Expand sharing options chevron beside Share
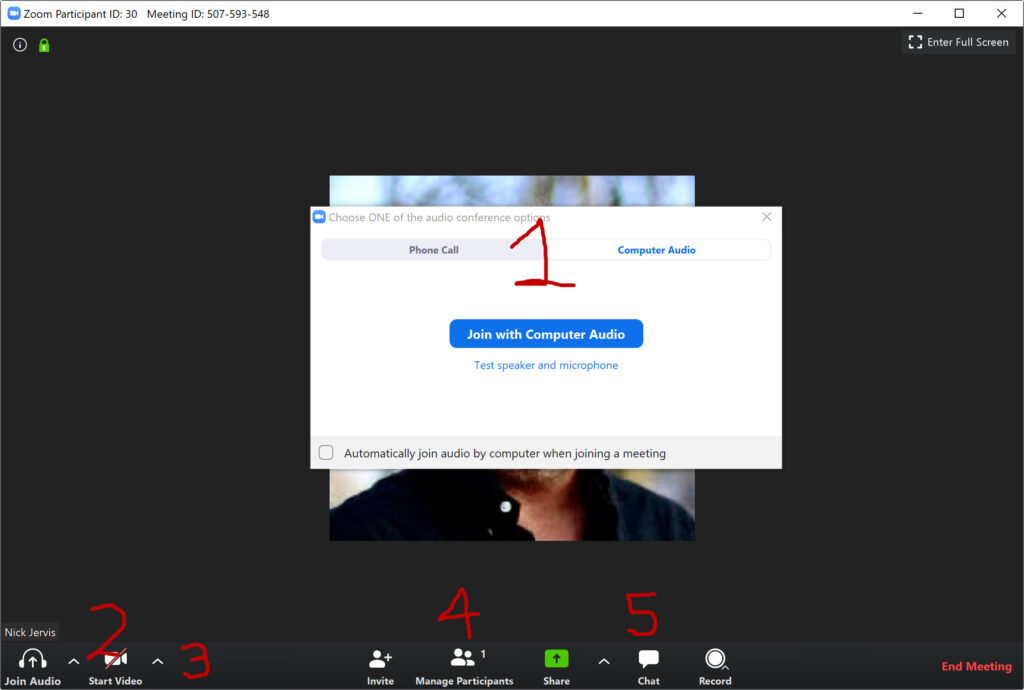The image size is (1024, 690). (x=604, y=661)
